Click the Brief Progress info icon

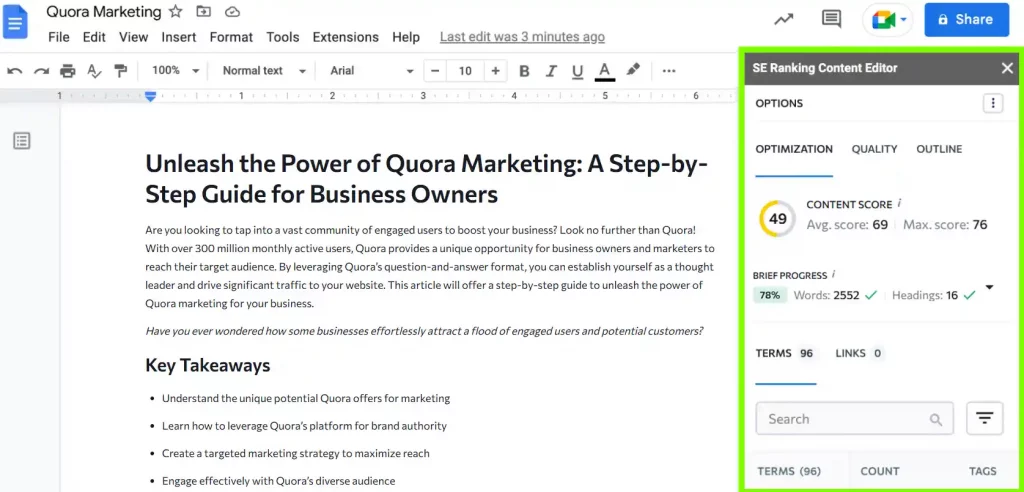click(x=834, y=274)
